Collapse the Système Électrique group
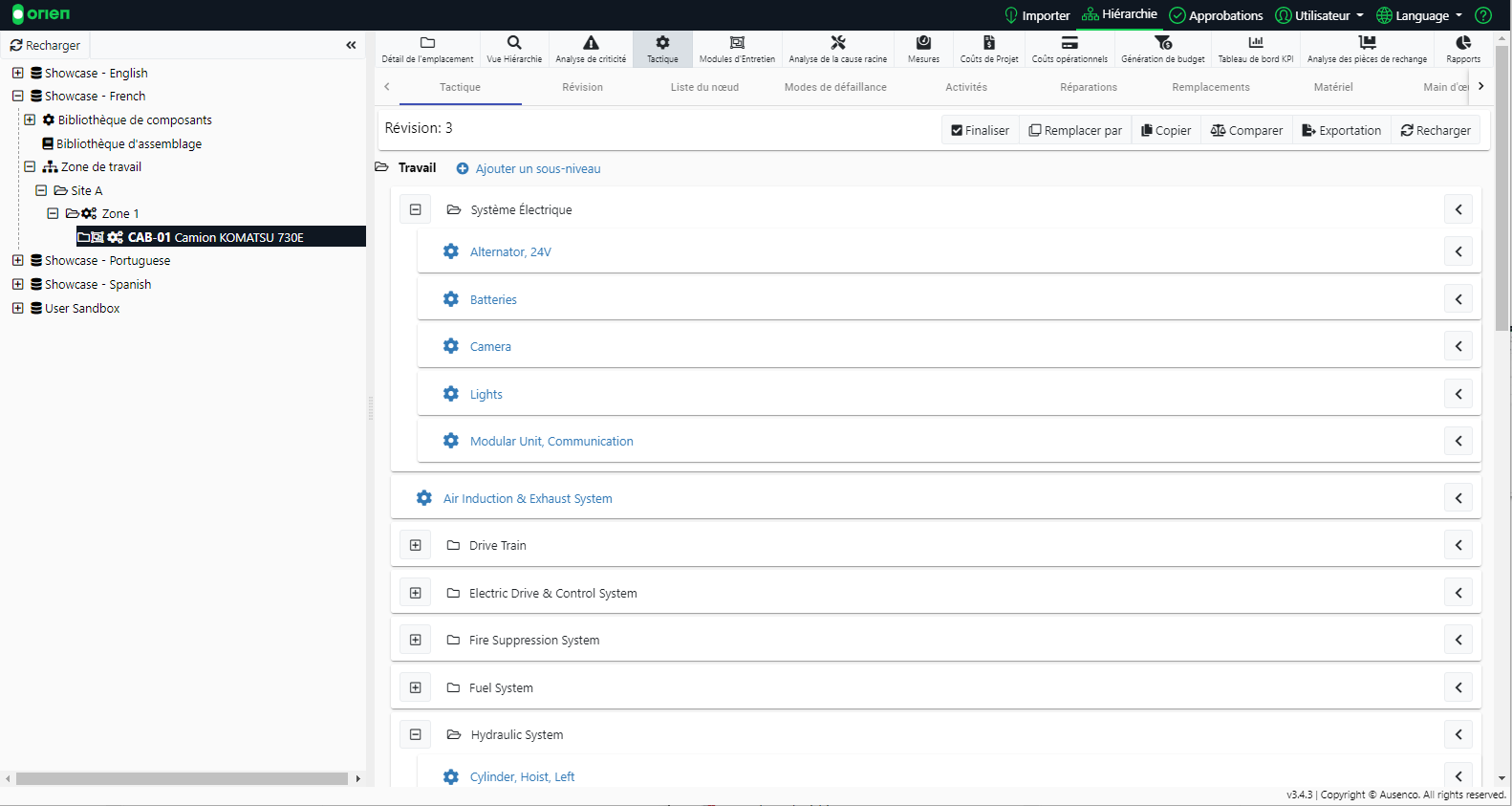This screenshot has height=806, width=1512. pos(416,209)
